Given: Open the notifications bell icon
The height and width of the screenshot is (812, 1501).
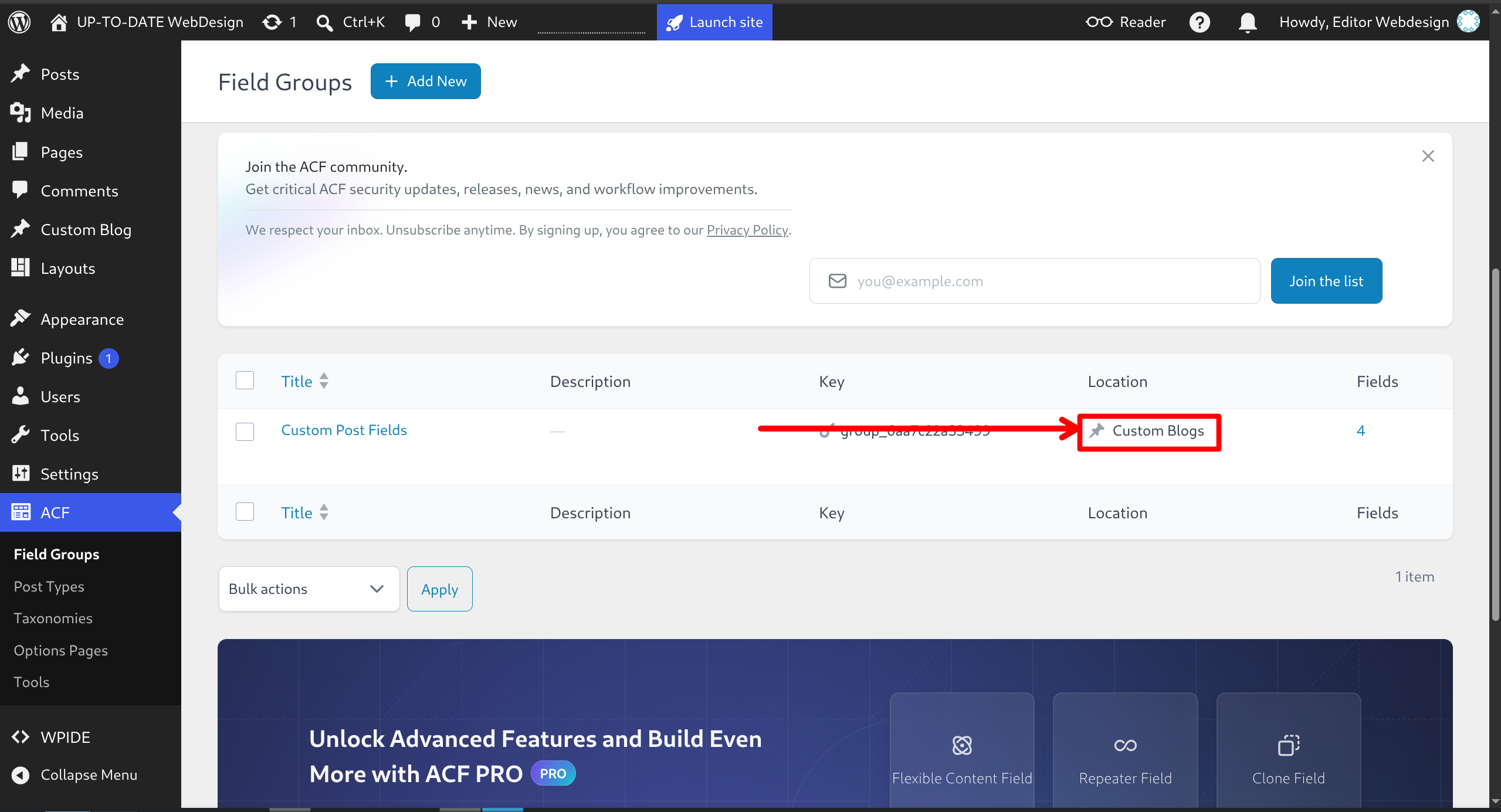Looking at the screenshot, I should pyautogui.click(x=1247, y=22).
